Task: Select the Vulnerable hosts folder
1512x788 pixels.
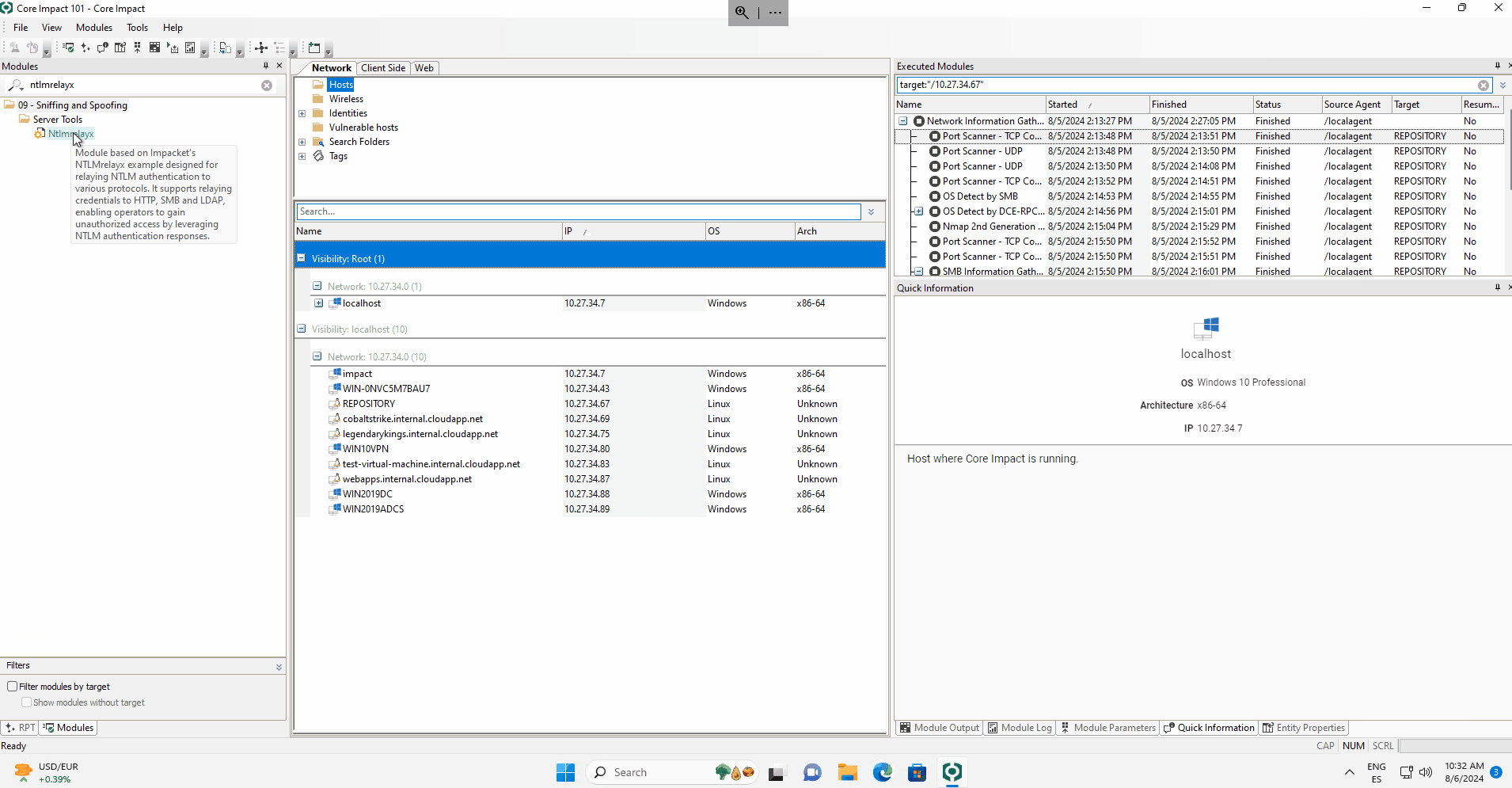Action: click(363, 128)
